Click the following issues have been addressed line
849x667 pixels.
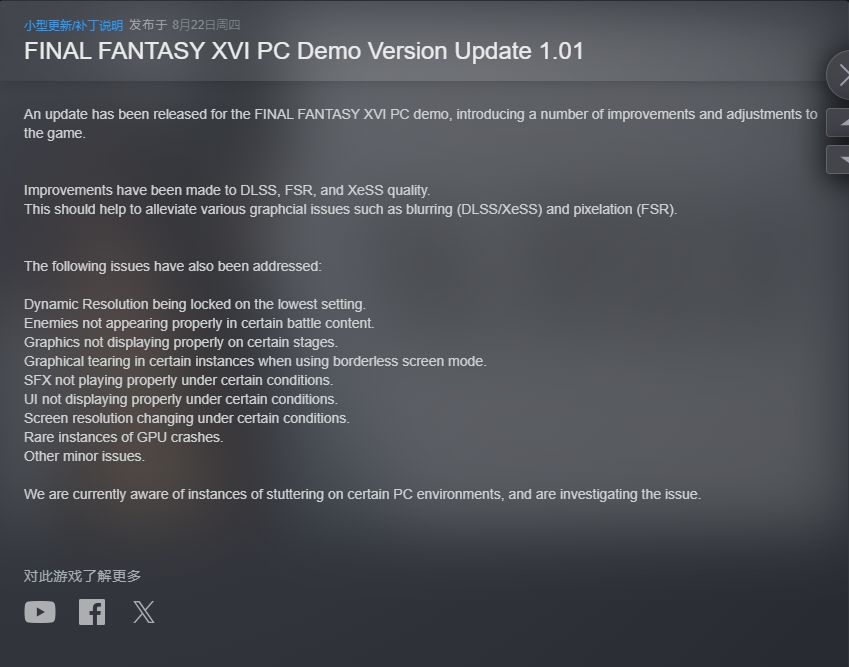173,266
